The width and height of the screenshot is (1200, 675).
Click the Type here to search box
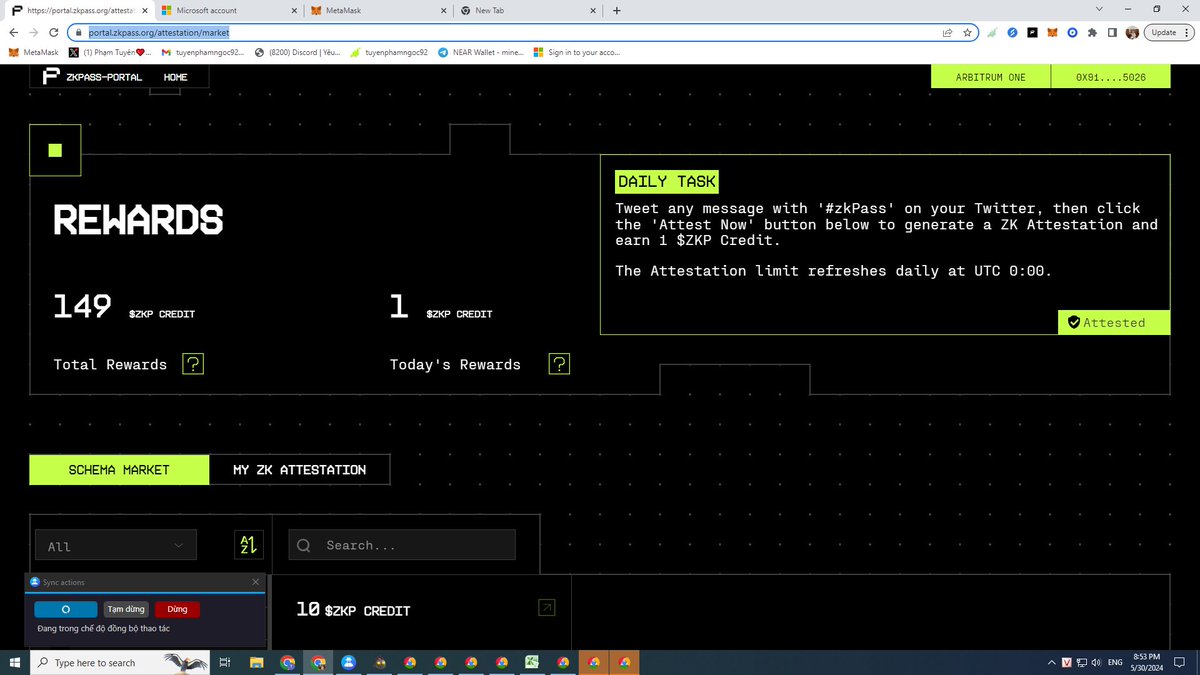coord(120,662)
